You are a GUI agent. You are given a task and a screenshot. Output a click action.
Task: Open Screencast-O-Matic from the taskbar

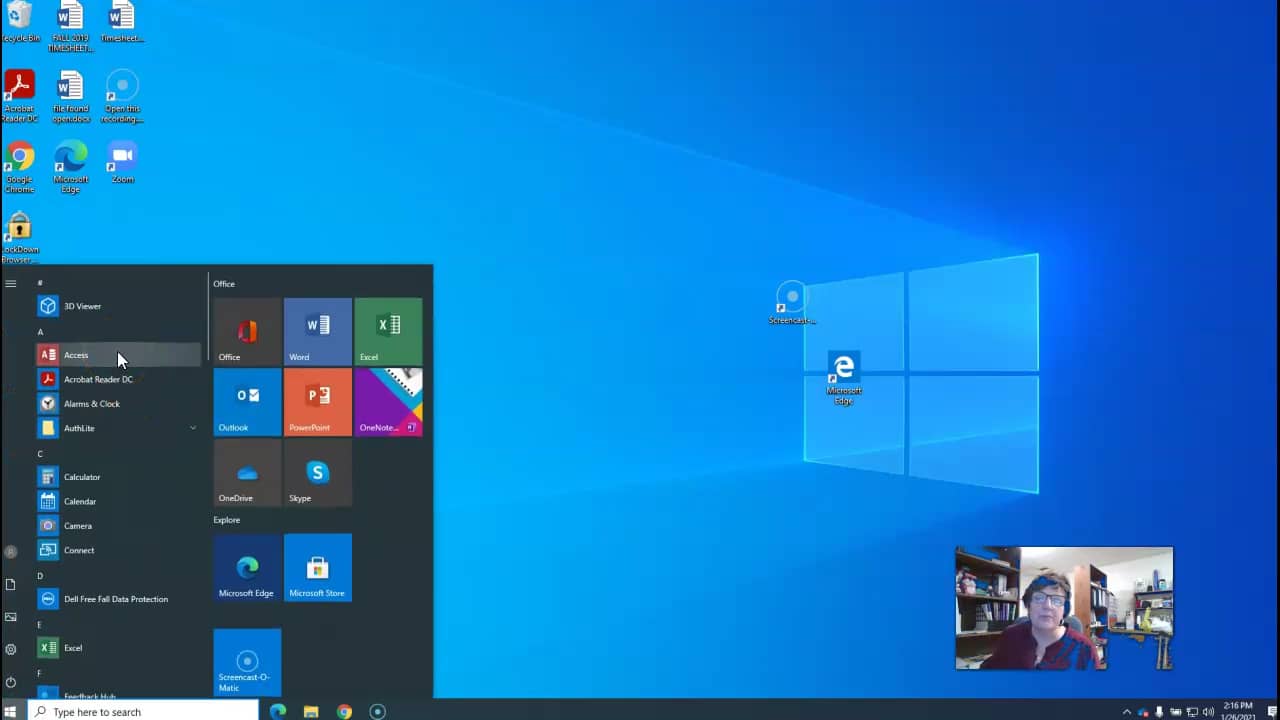(x=377, y=711)
